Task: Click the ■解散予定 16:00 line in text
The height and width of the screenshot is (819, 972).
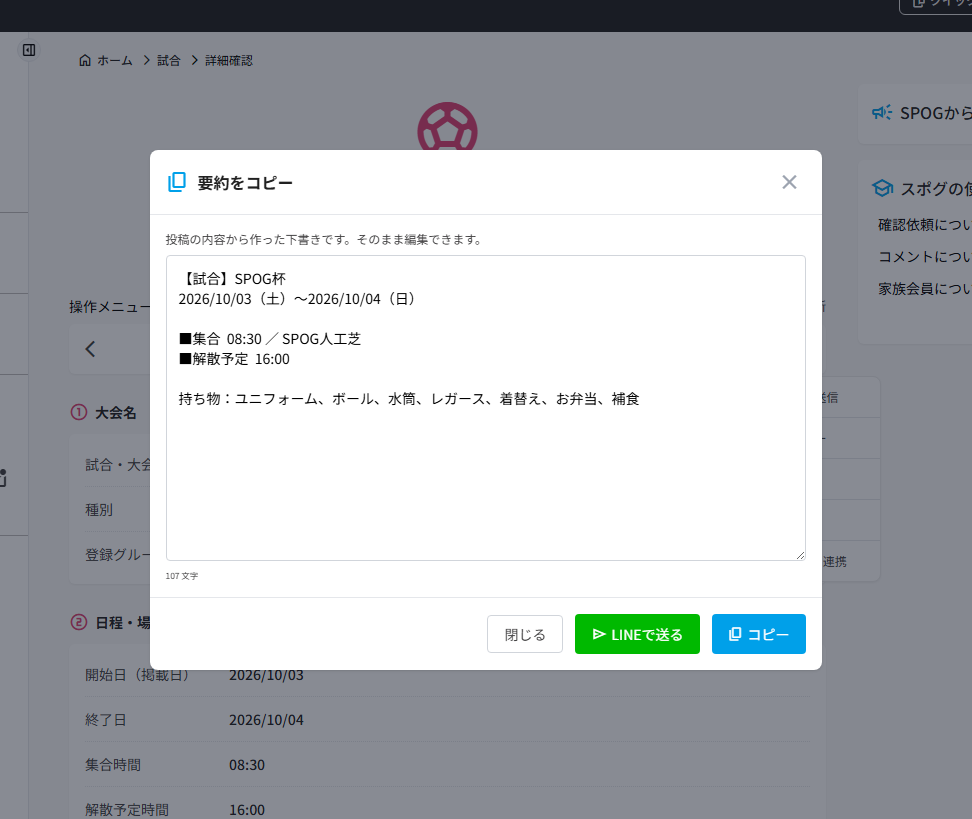Action: tap(234, 359)
